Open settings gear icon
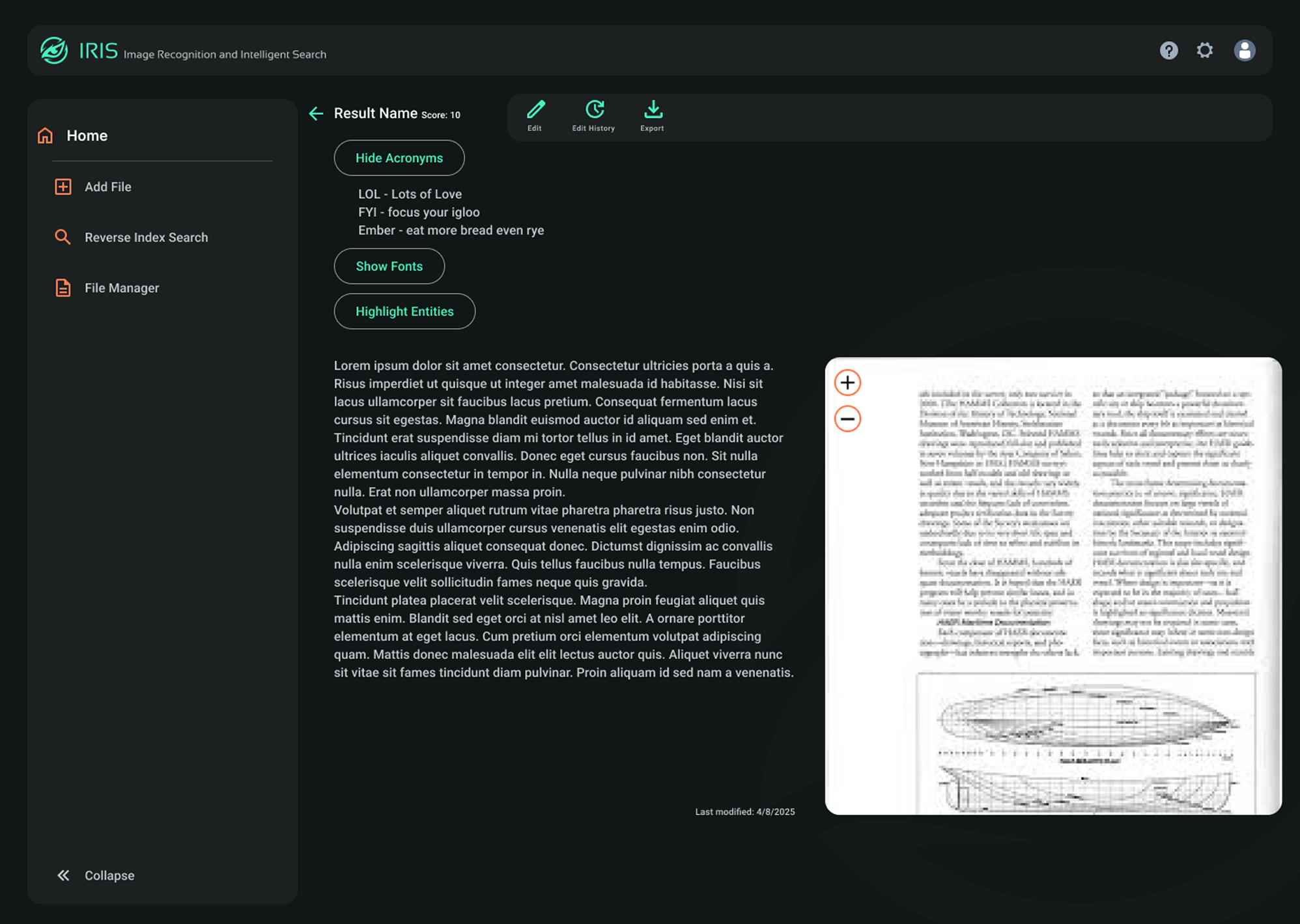 click(x=1205, y=51)
